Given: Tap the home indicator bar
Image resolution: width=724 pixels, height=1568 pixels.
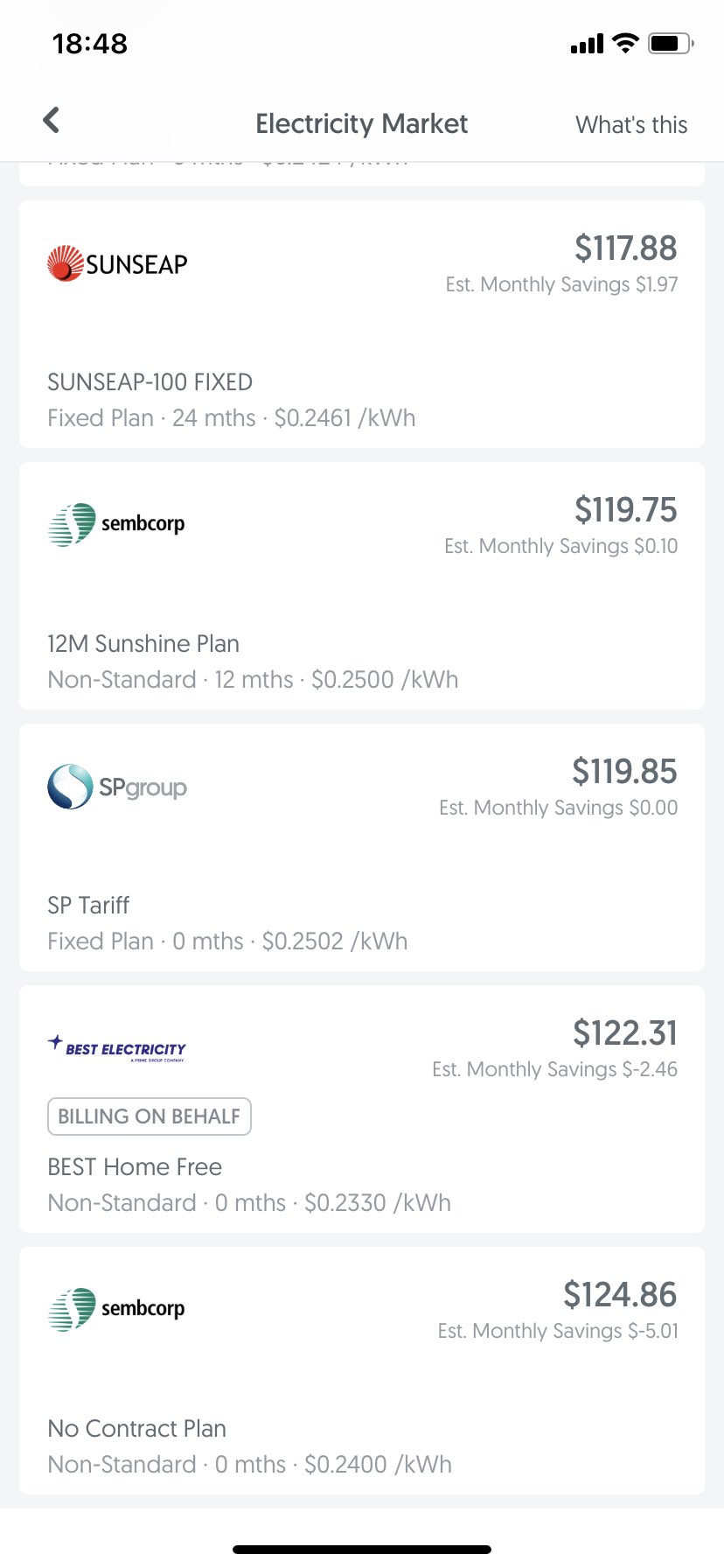Looking at the screenshot, I should tap(362, 1549).
